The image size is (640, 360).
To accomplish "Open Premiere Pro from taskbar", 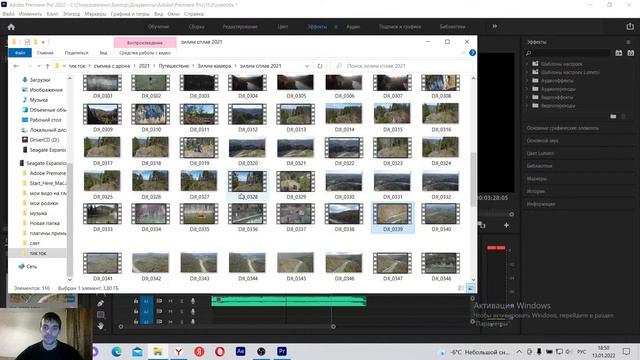I will (282, 351).
